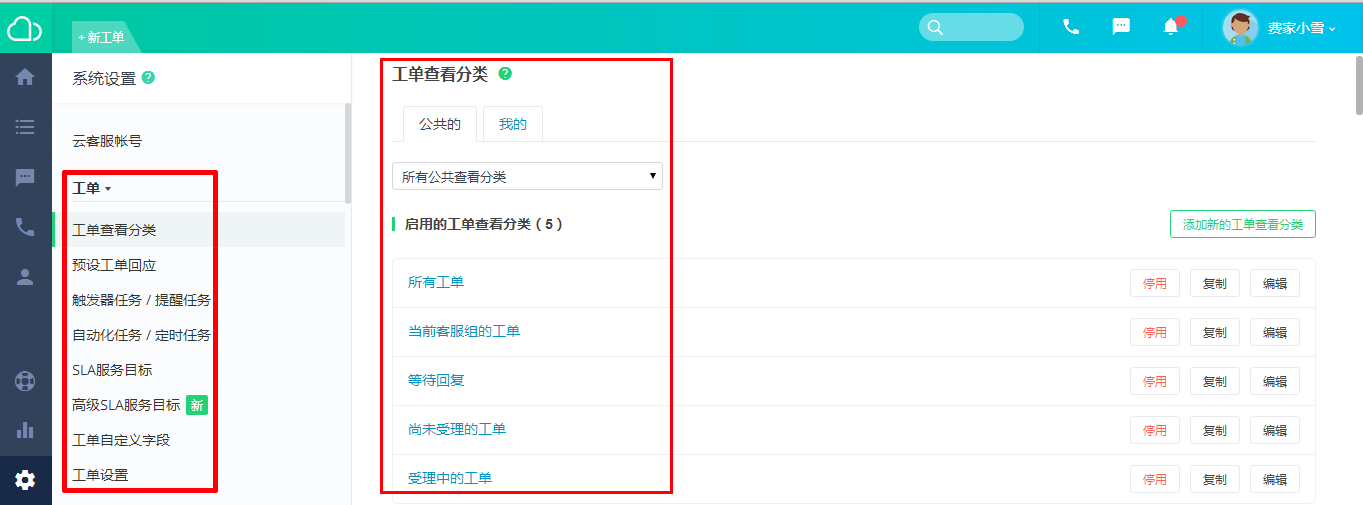This screenshot has height=505, width=1363.
Task: Select 触发器任务 / 提醒任务 menu item
Action: [141, 300]
